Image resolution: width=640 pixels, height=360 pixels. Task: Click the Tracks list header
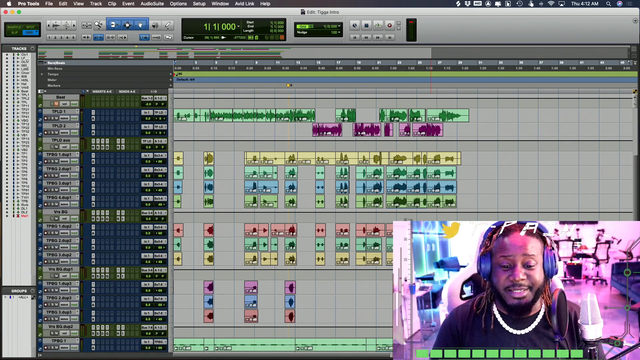(19, 49)
